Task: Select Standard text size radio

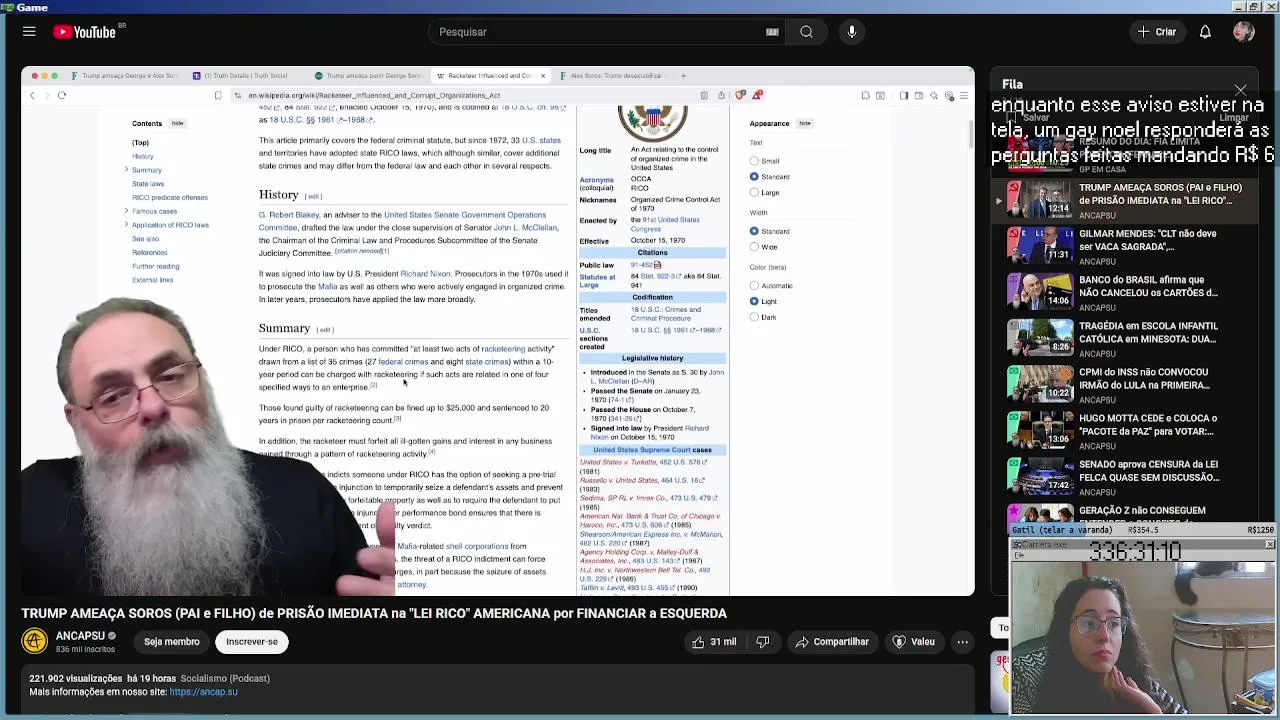Action: click(754, 177)
